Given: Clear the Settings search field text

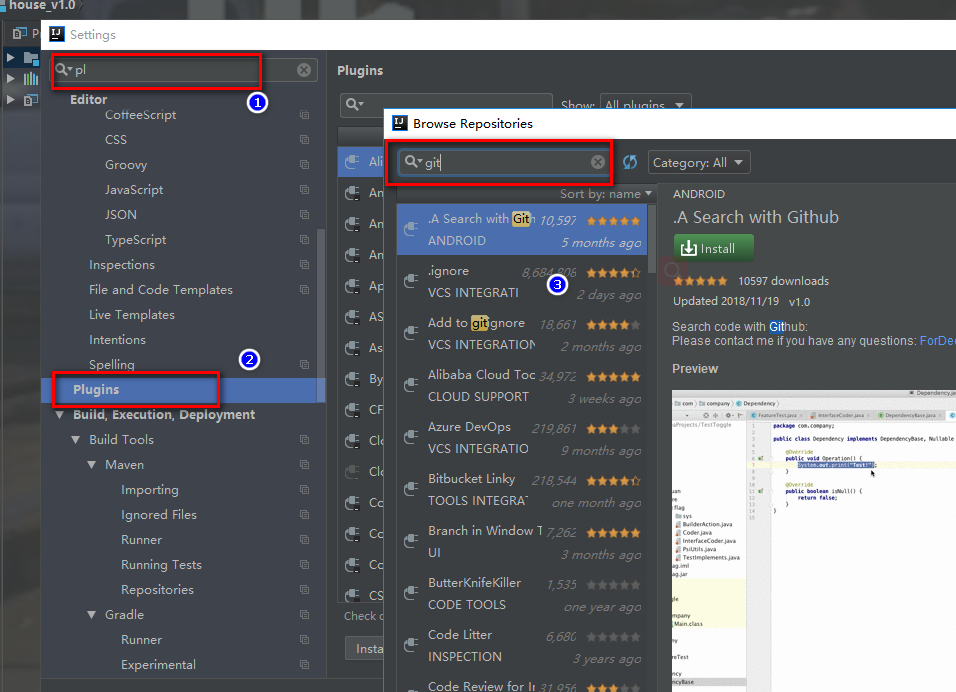Looking at the screenshot, I should [x=304, y=70].
